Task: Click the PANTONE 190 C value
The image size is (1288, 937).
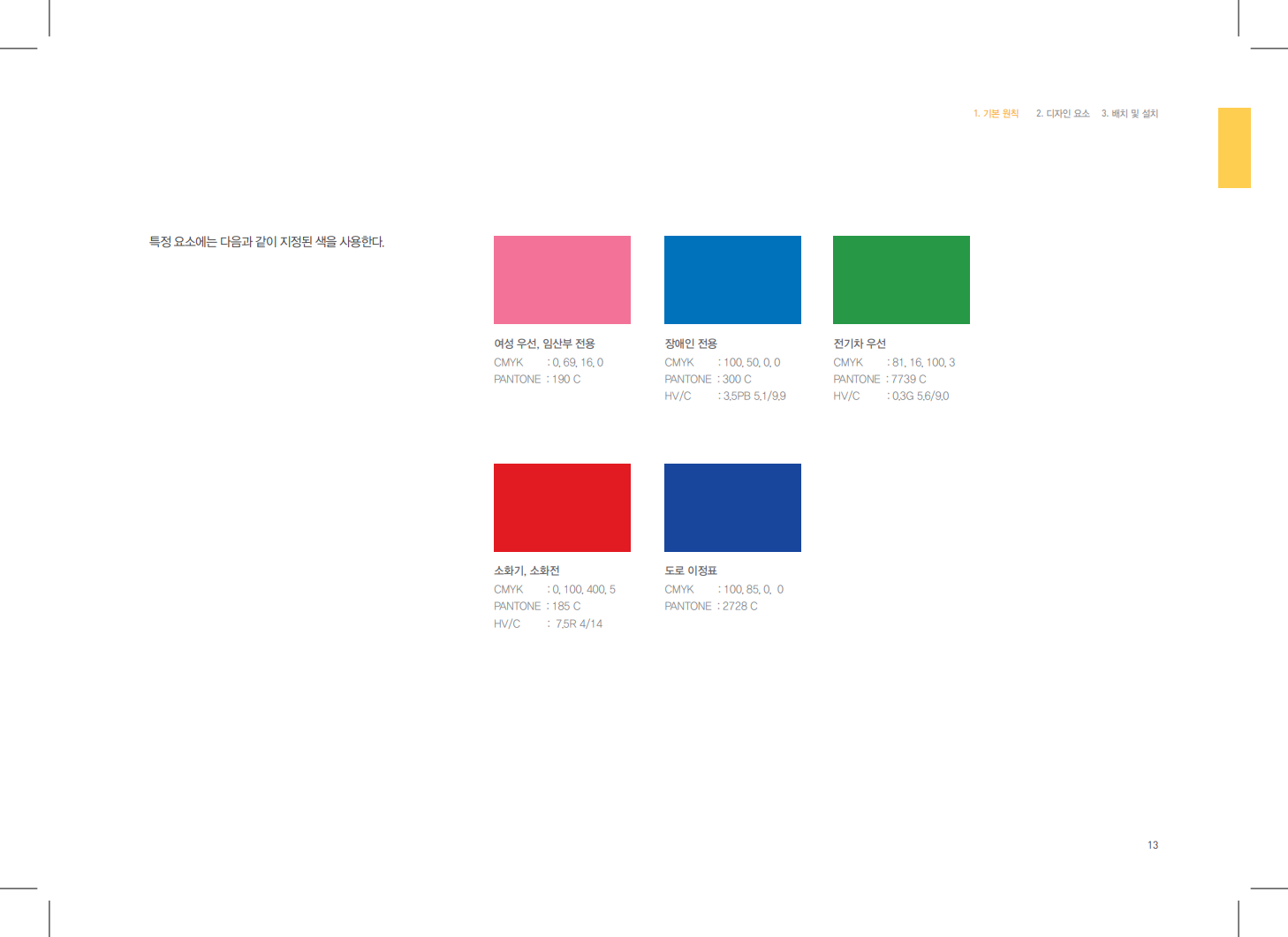Action: [566, 380]
